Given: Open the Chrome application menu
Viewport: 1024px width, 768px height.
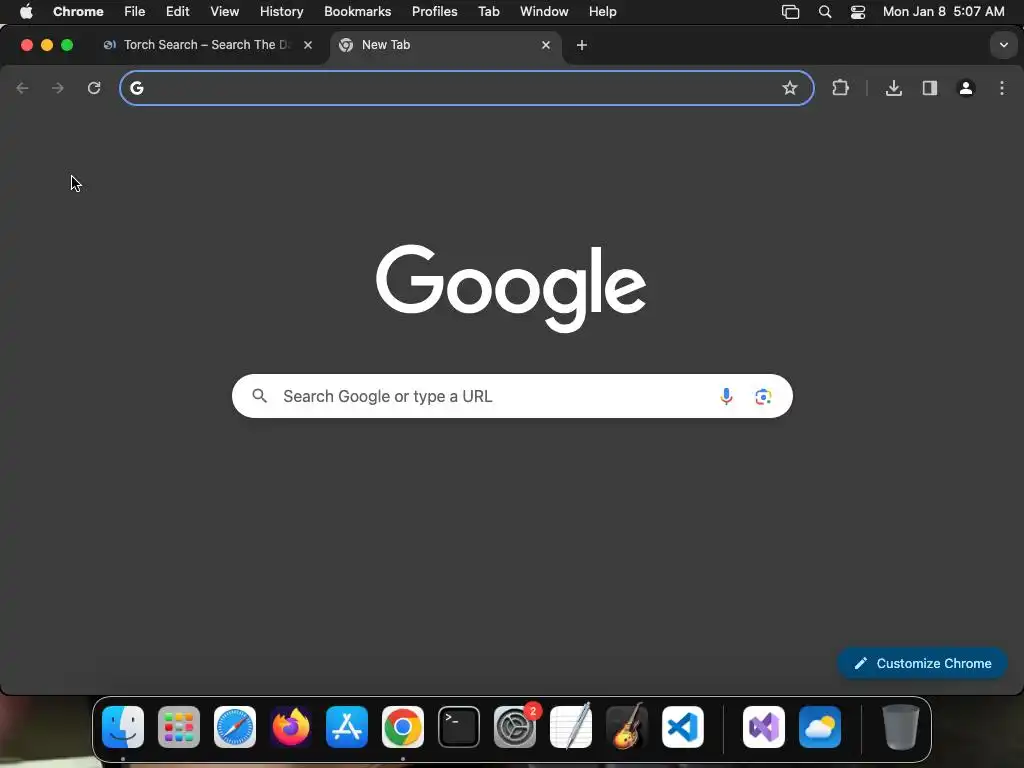Looking at the screenshot, I should pyautogui.click(x=78, y=12).
